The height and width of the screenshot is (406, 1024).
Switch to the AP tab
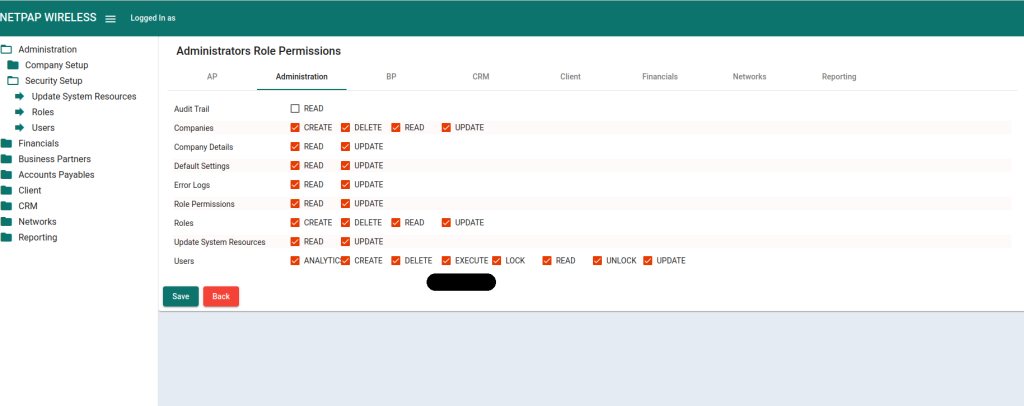point(212,76)
